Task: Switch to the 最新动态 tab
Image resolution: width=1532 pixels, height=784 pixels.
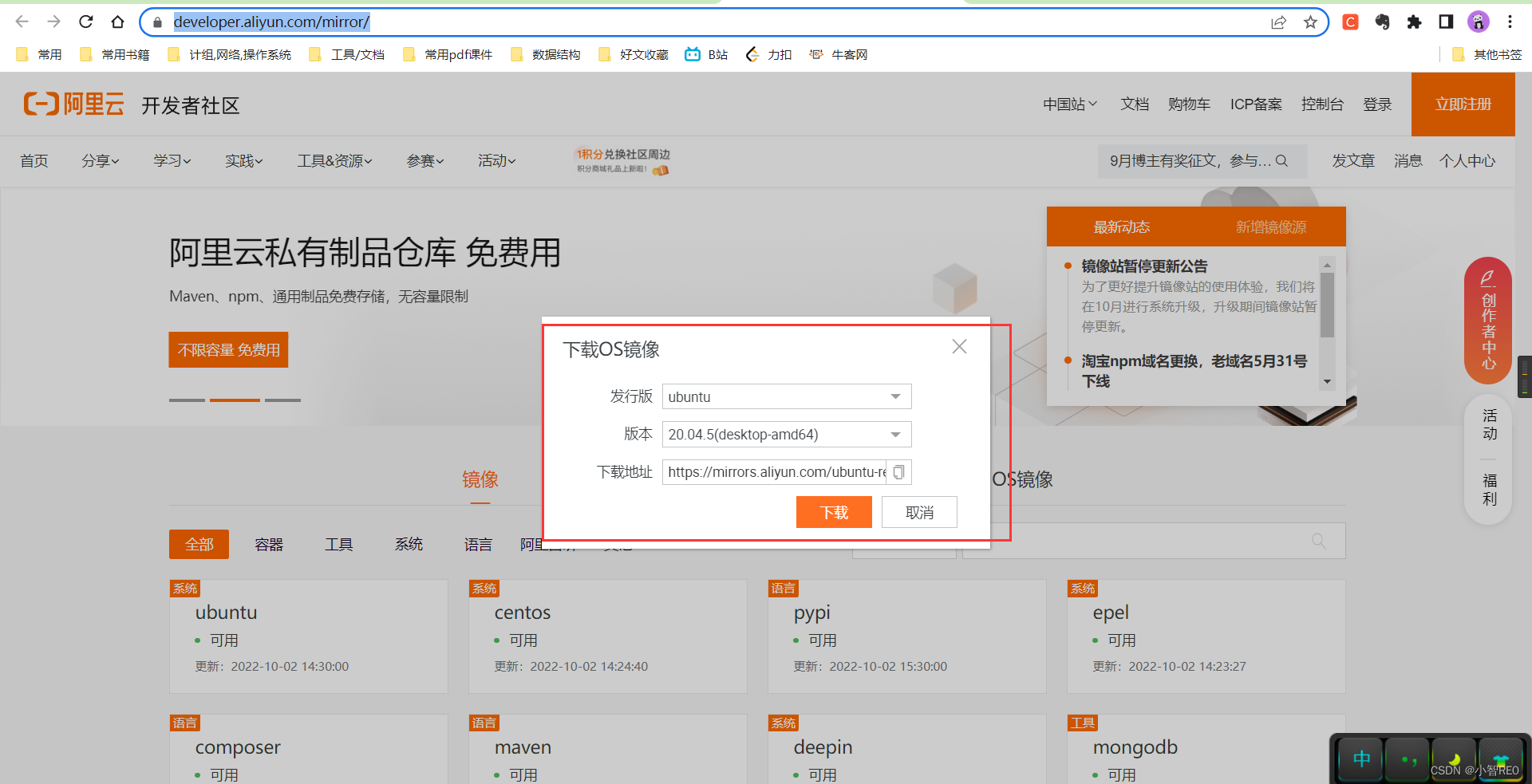Action: coord(1121,227)
